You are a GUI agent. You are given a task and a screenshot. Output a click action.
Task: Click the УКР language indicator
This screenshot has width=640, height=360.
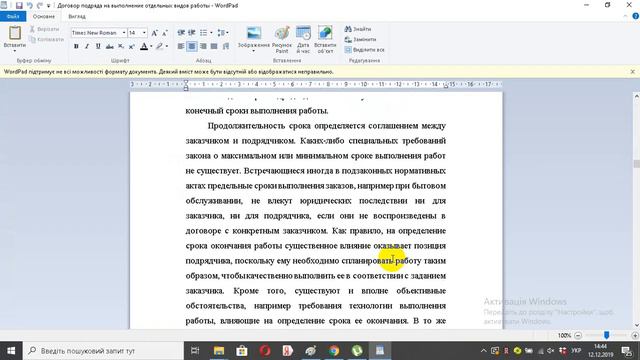pos(576,351)
